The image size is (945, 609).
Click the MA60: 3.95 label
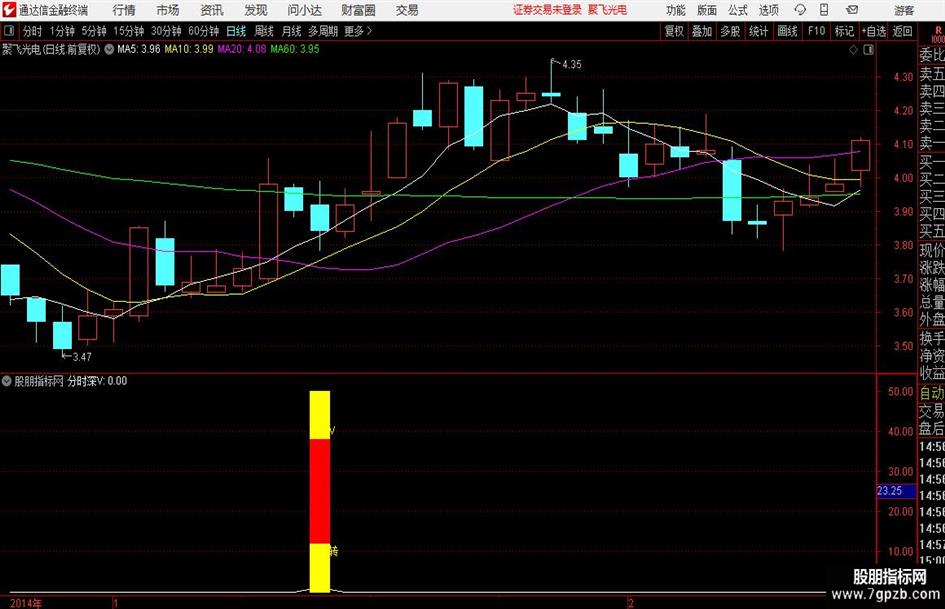295,49
